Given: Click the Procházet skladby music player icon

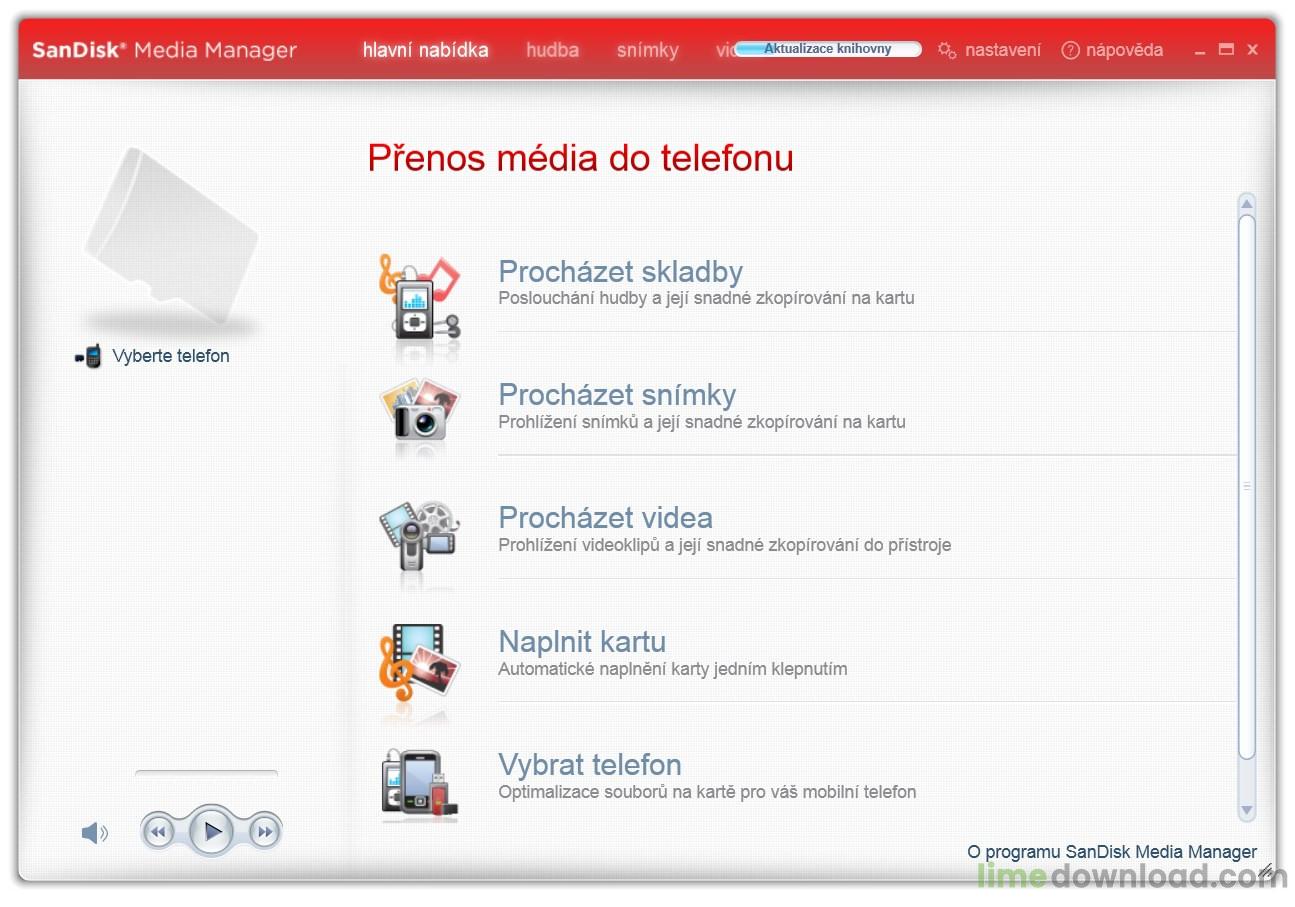Looking at the screenshot, I should pyautogui.click(x=420, y=295).
